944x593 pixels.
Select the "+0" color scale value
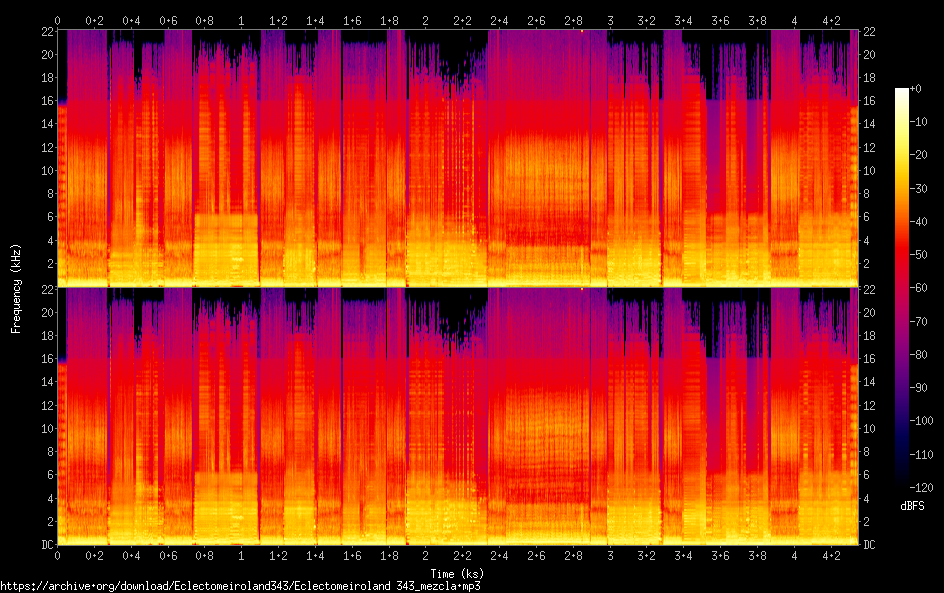click(915, 88)
